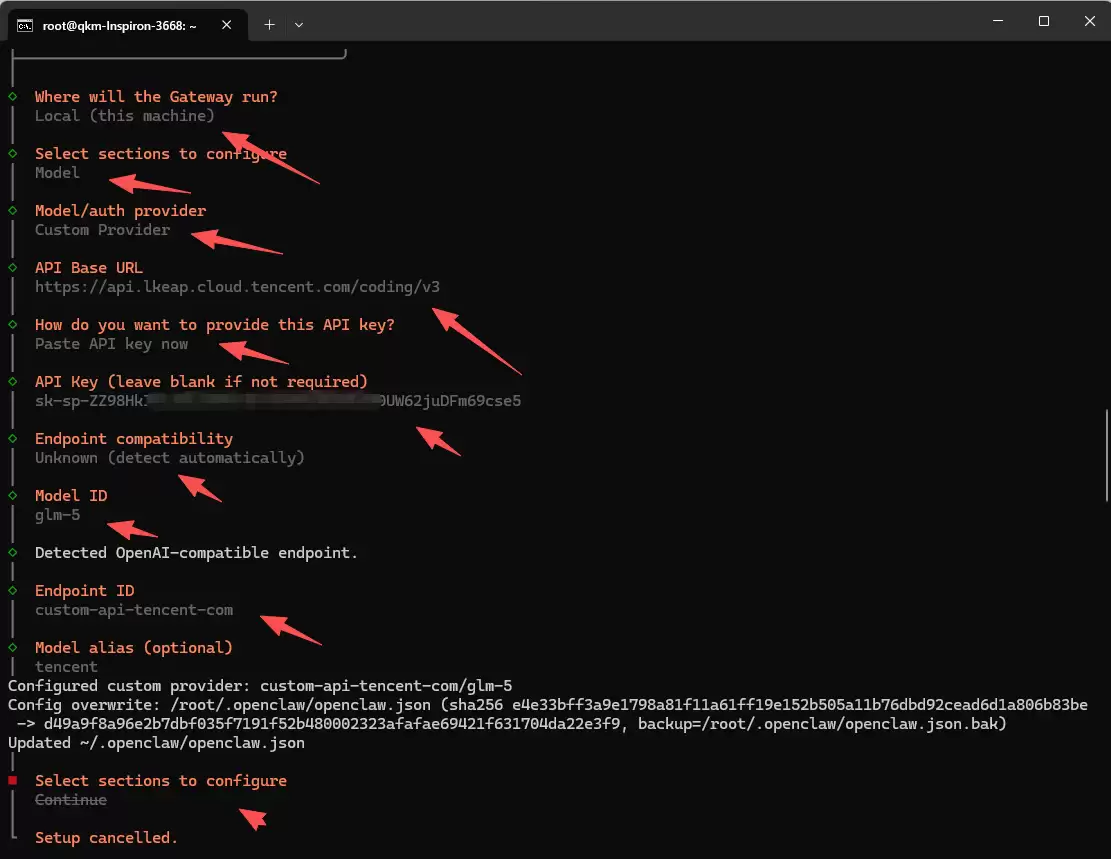Minimize the terminal window
The width and height of the screenshot is (1111, 859).
pos(997,21)
